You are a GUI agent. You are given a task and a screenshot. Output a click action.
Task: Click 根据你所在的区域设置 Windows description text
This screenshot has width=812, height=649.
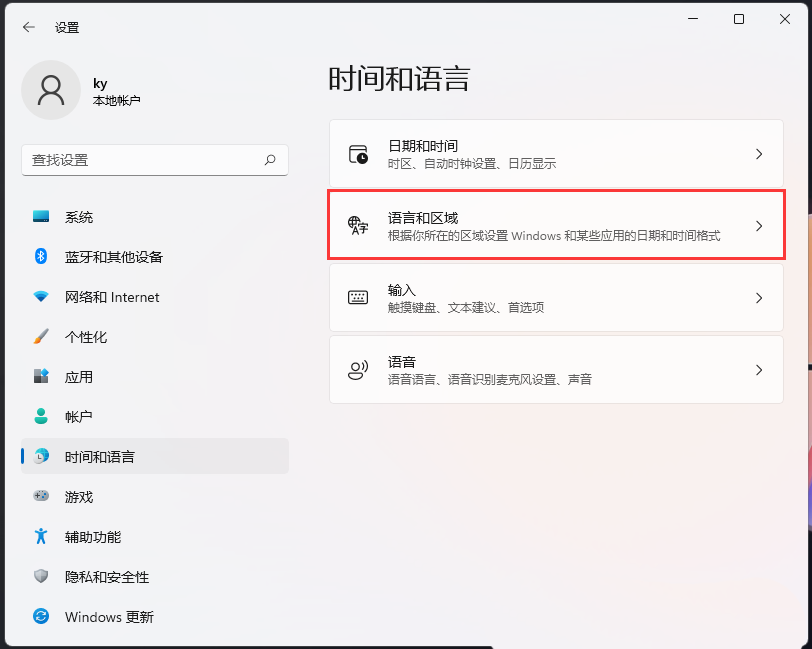click(554, 236)
